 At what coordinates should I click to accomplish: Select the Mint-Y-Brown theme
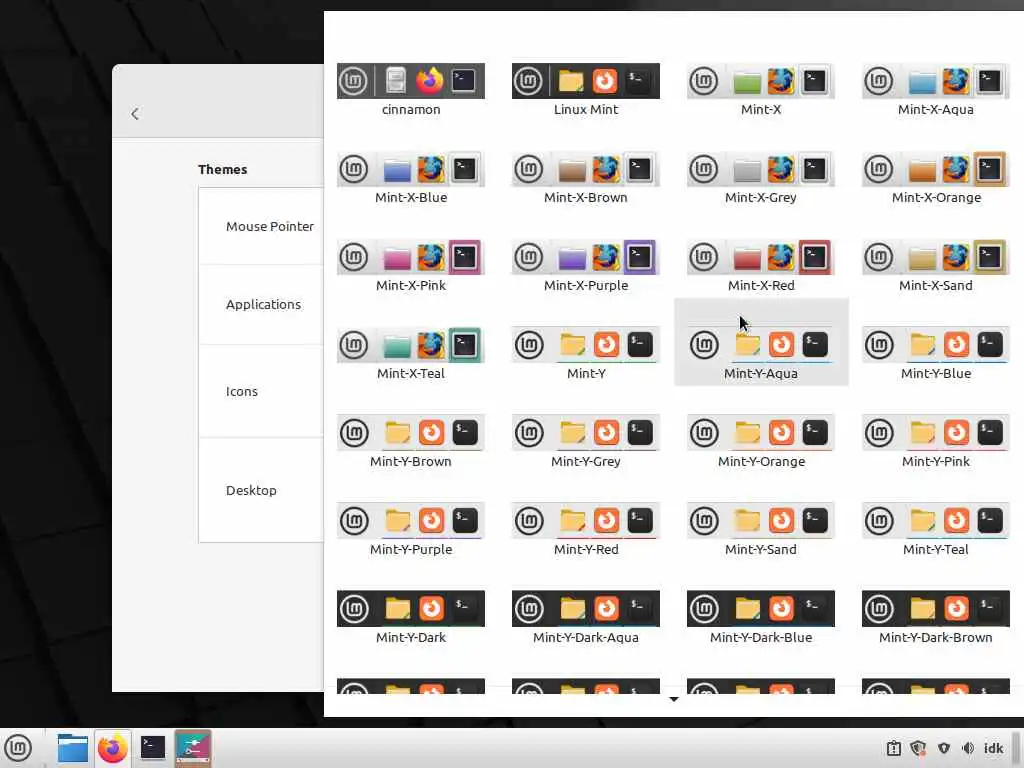411,442
